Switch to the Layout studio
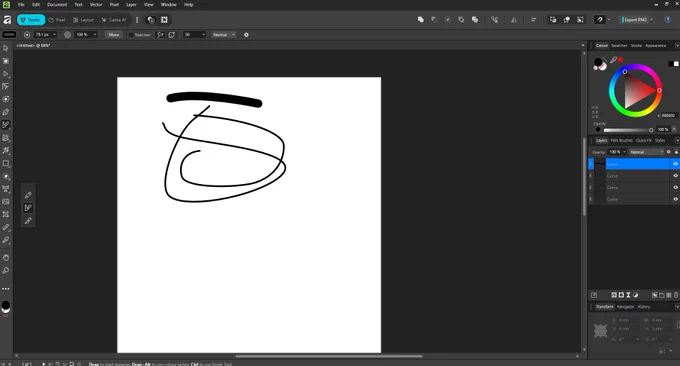The width and height of the screenshot is (680, 366). 84,20
